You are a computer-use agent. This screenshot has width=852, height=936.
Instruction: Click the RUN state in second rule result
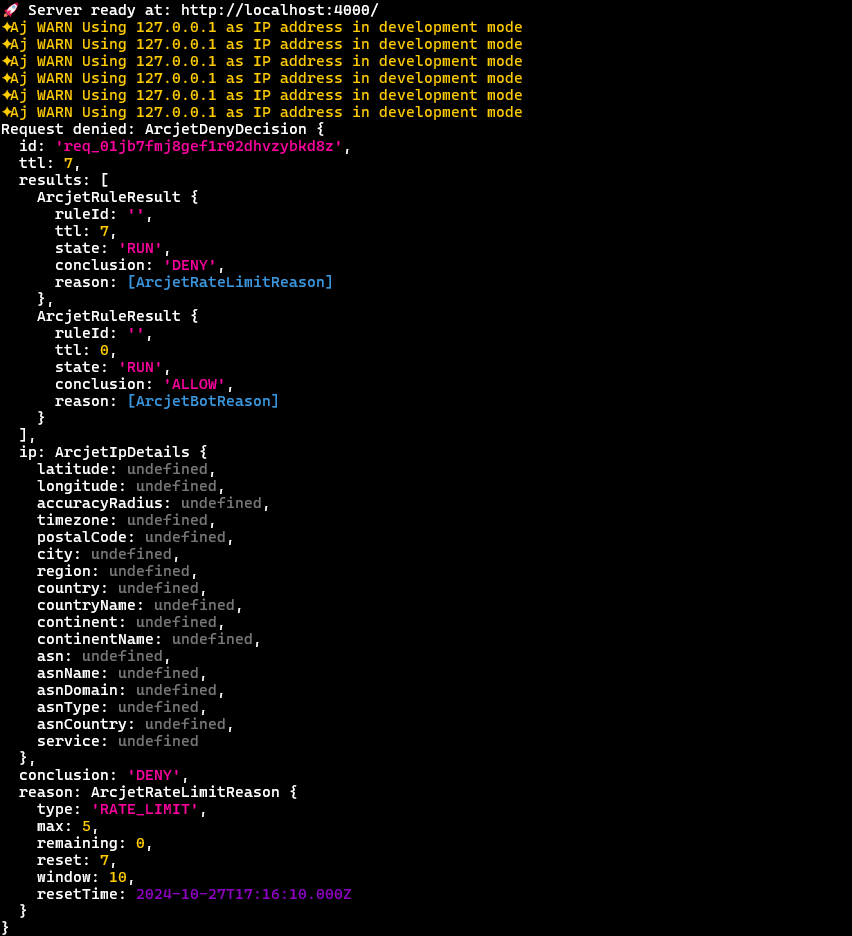pos(140,367)
